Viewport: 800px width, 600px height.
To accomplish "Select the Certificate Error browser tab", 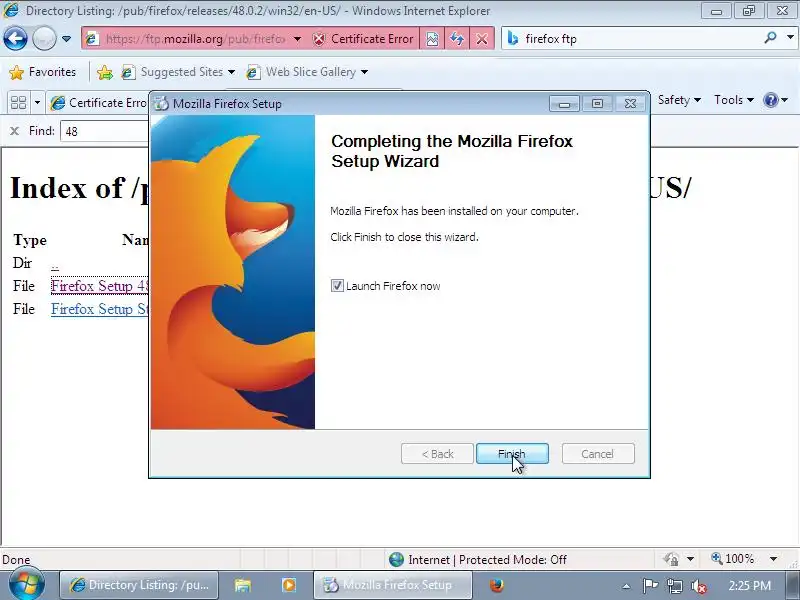I will [x=98, y=103].
